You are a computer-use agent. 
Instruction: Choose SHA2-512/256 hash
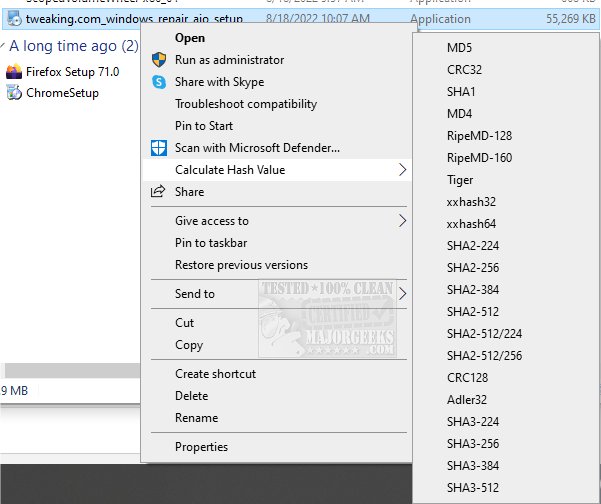pos(506,355)
